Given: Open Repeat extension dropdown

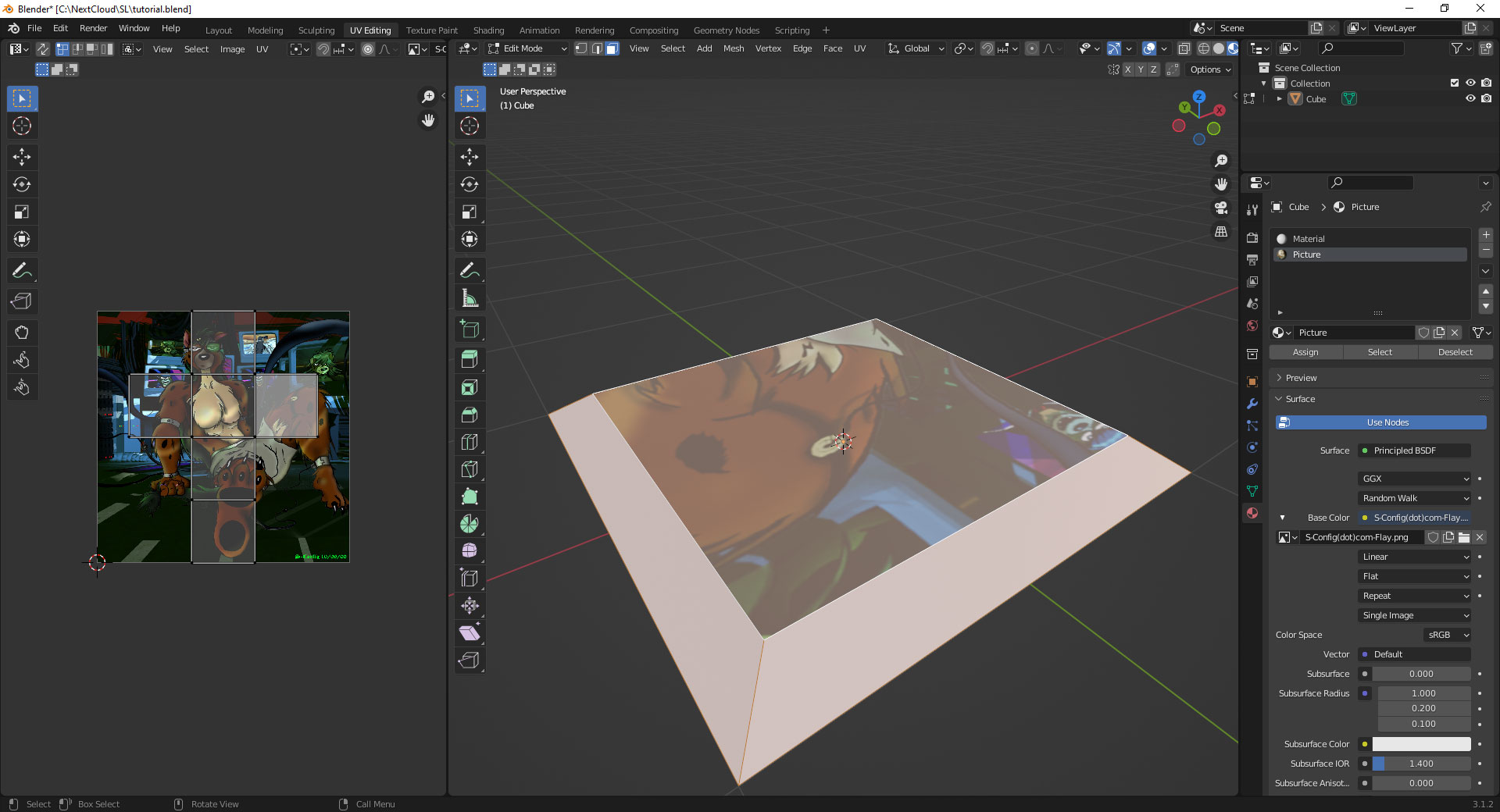Looking at the screenshot, I should coord(1414,596).
